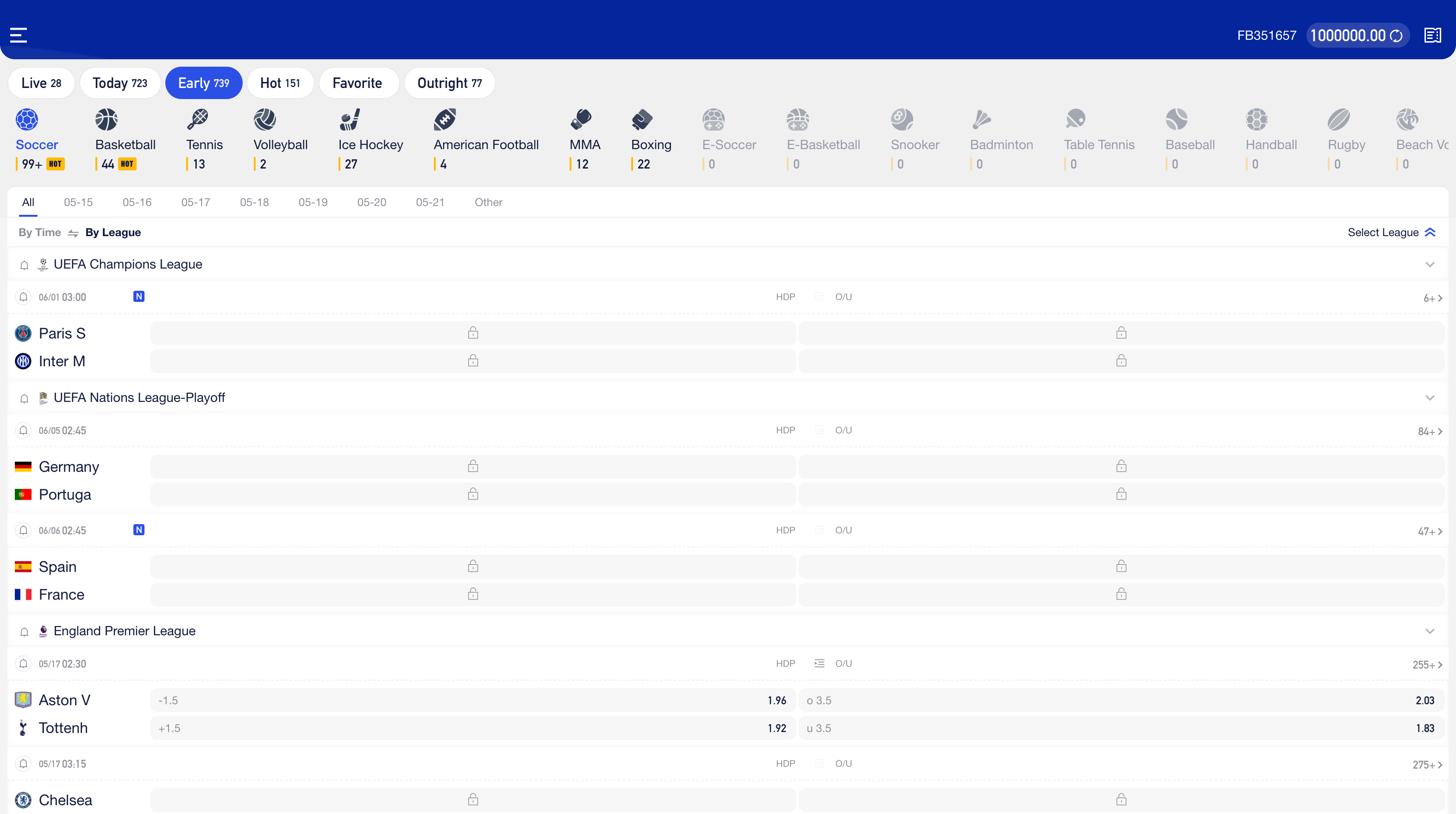Open the hamburger menu

click(x=18, y=34)
